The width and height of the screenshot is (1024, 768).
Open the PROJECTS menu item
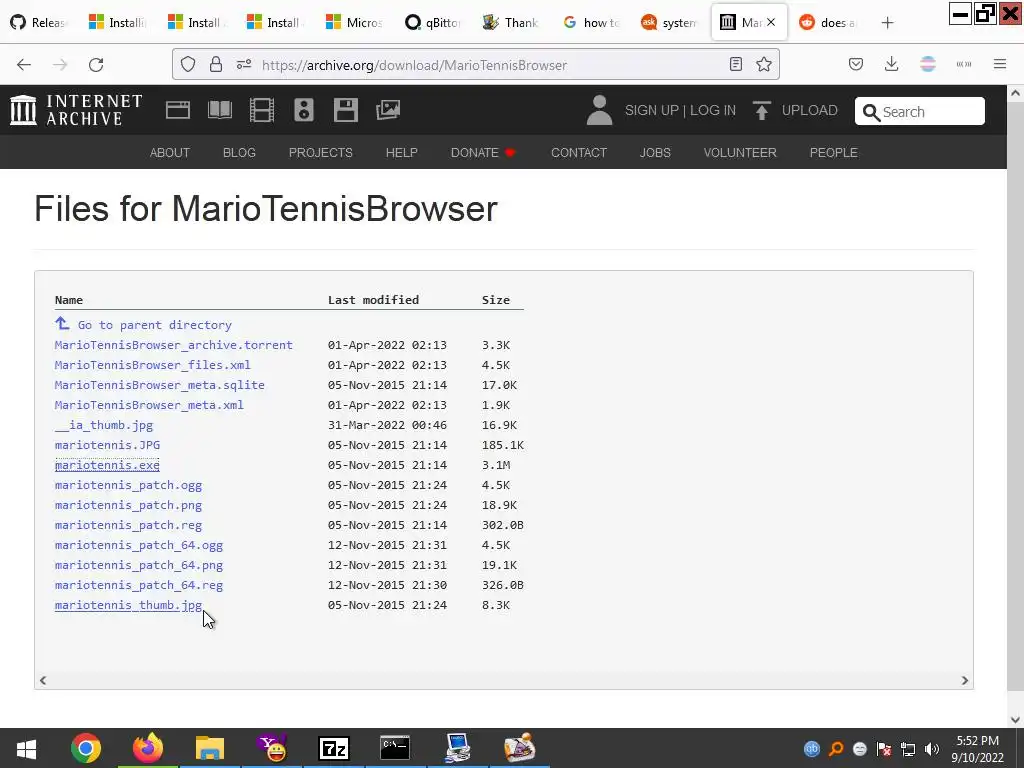click(x=321, y=152)
